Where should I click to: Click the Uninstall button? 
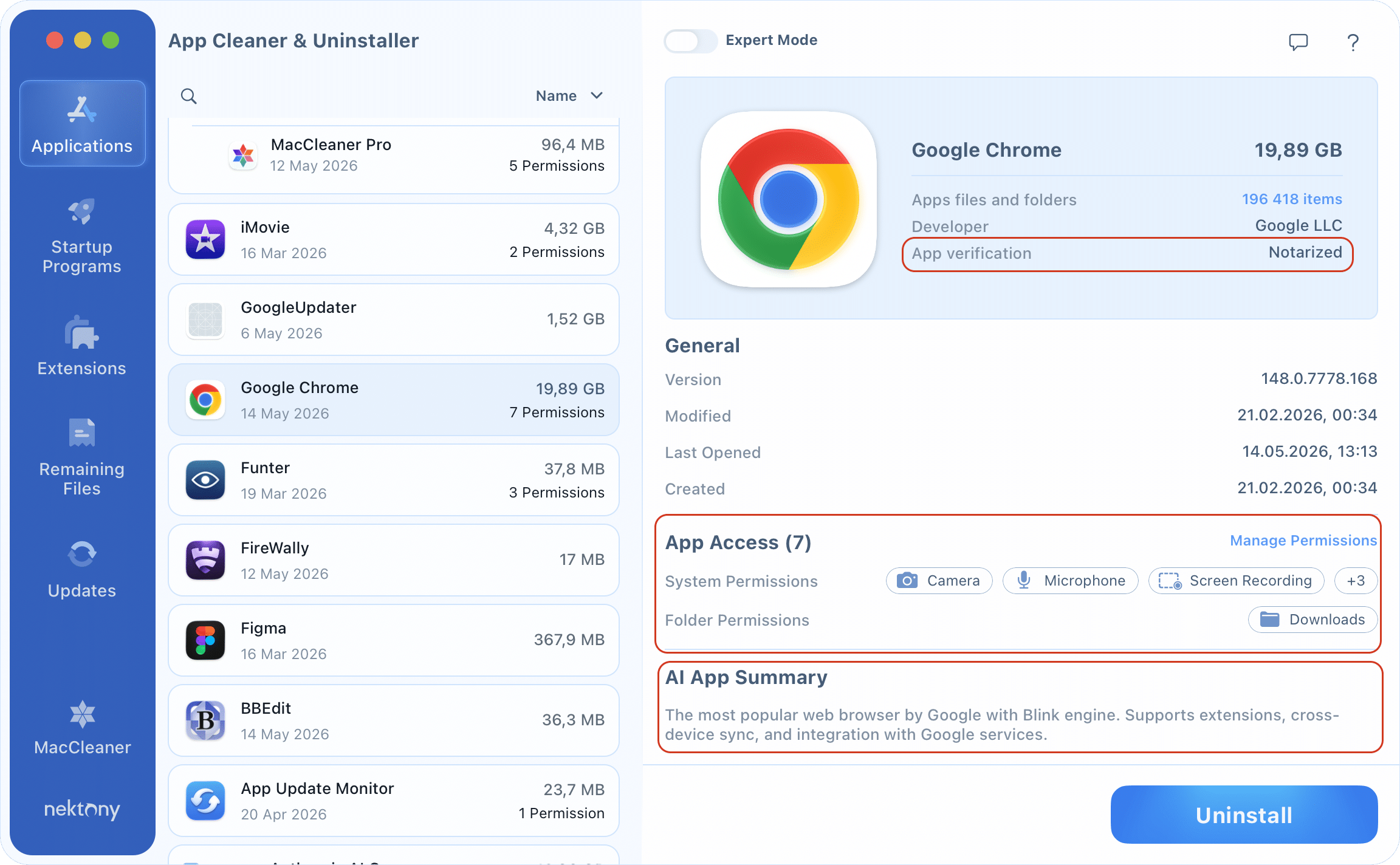pyautogui.click(x=1244, y=815)
